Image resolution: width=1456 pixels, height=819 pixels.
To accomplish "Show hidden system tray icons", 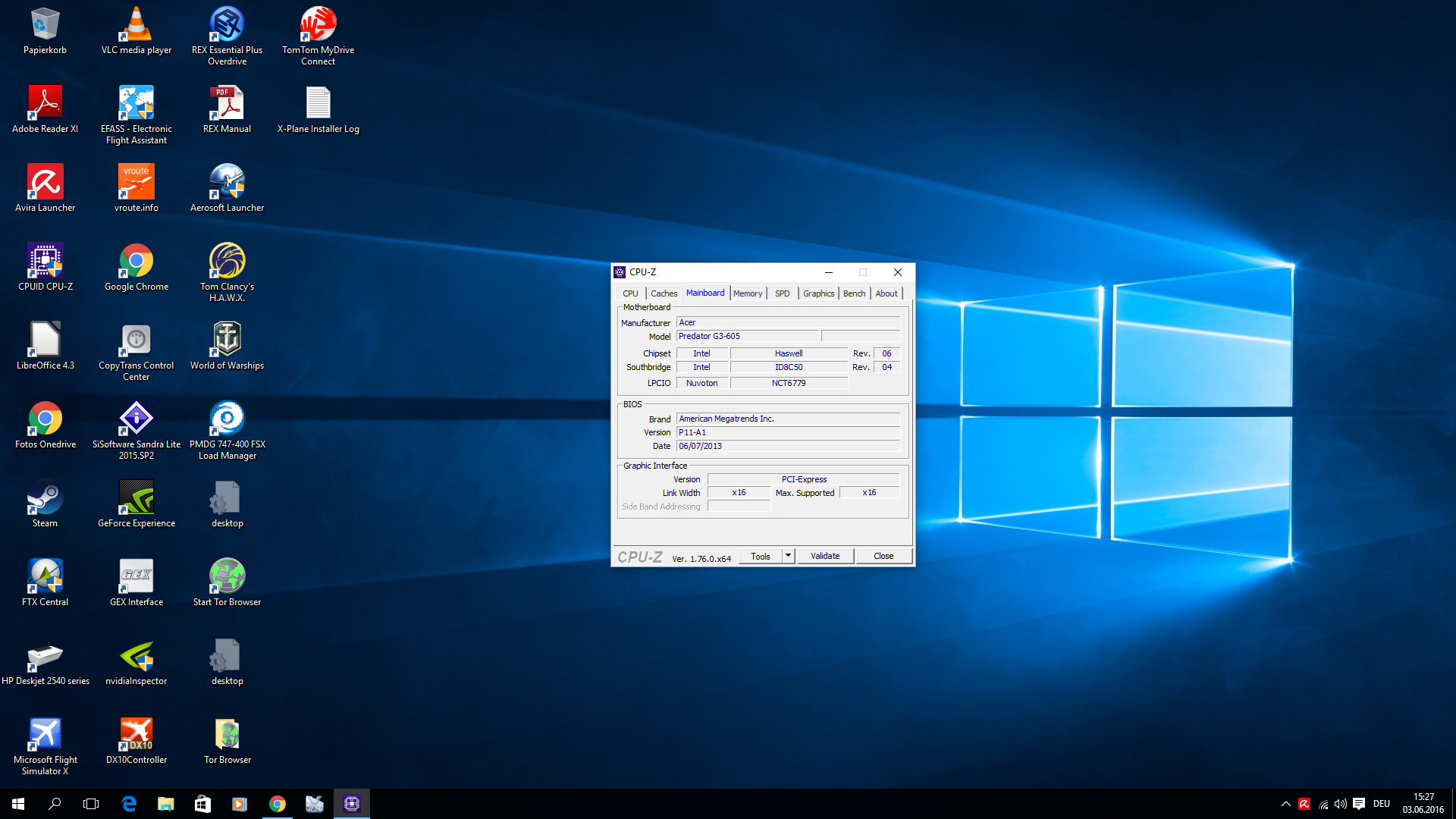I will (1286, 804).
